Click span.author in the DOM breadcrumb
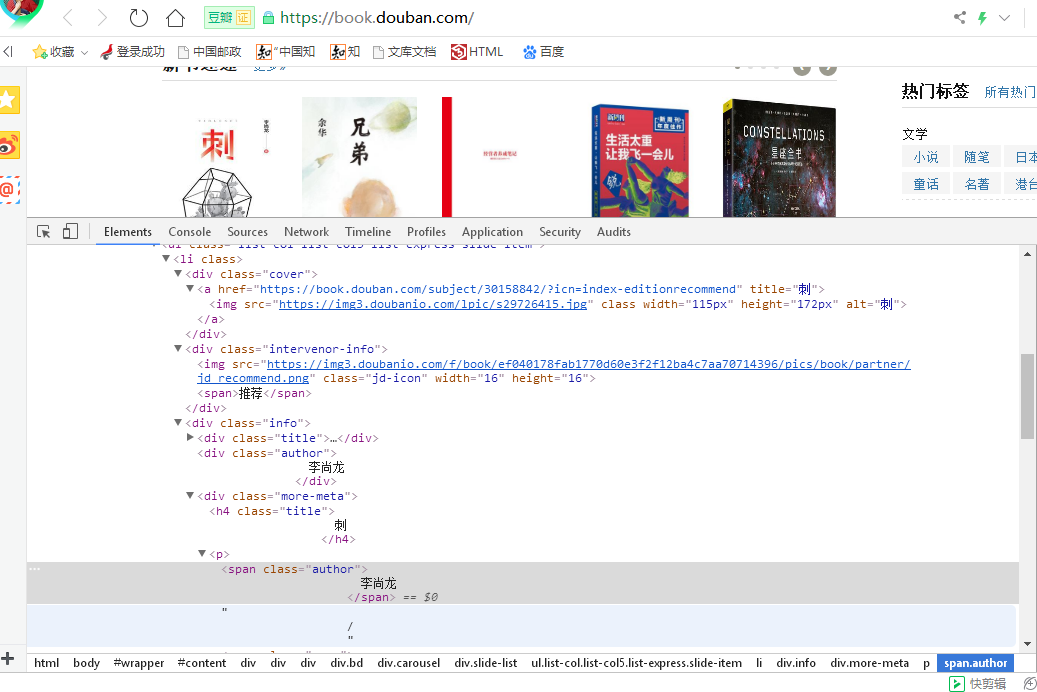Image resolution: width=1037 pixels, height=692 pixels. click(x=975, y=663)
